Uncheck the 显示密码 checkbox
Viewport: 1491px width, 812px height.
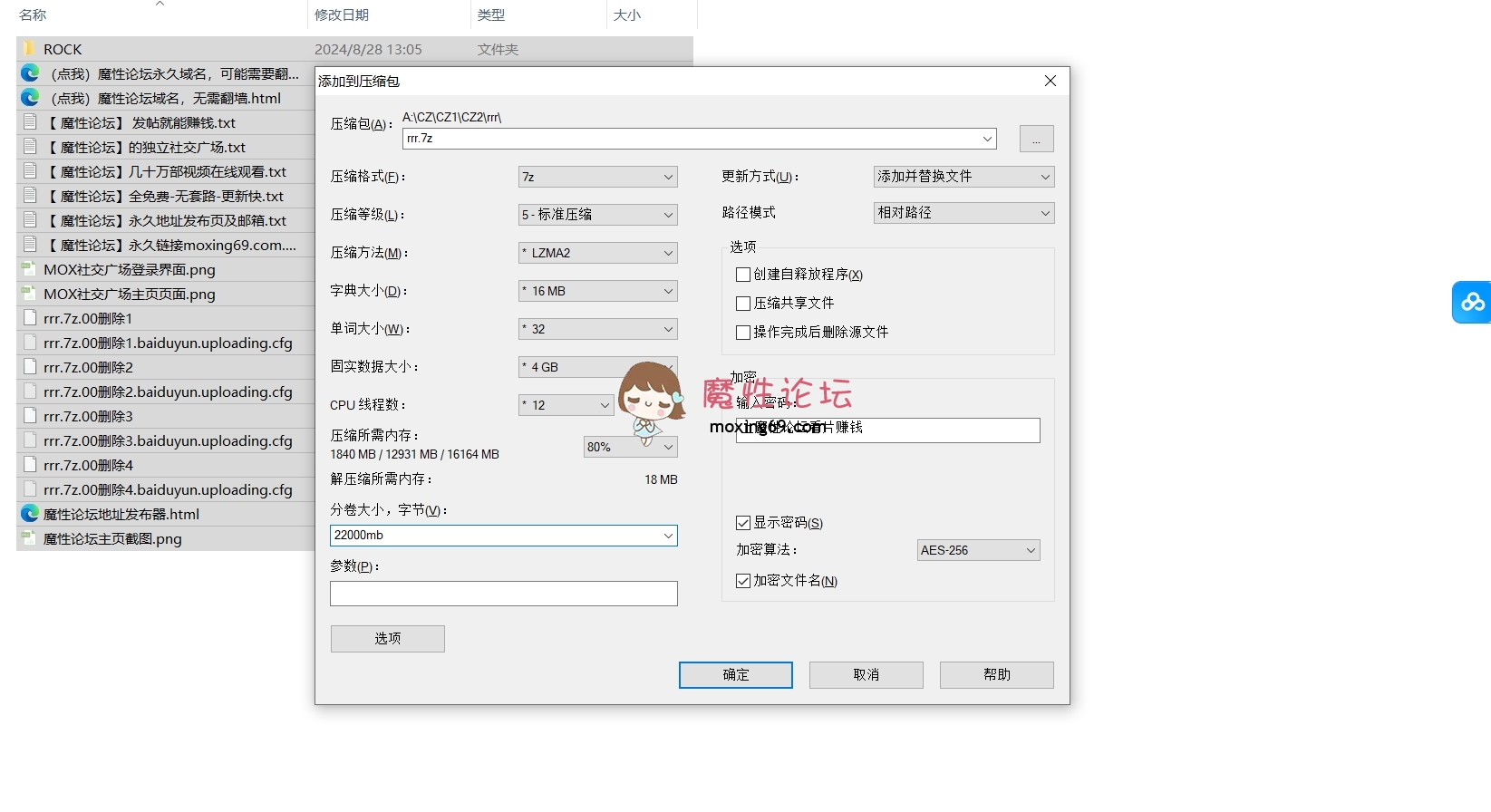(x=743, y=523)
